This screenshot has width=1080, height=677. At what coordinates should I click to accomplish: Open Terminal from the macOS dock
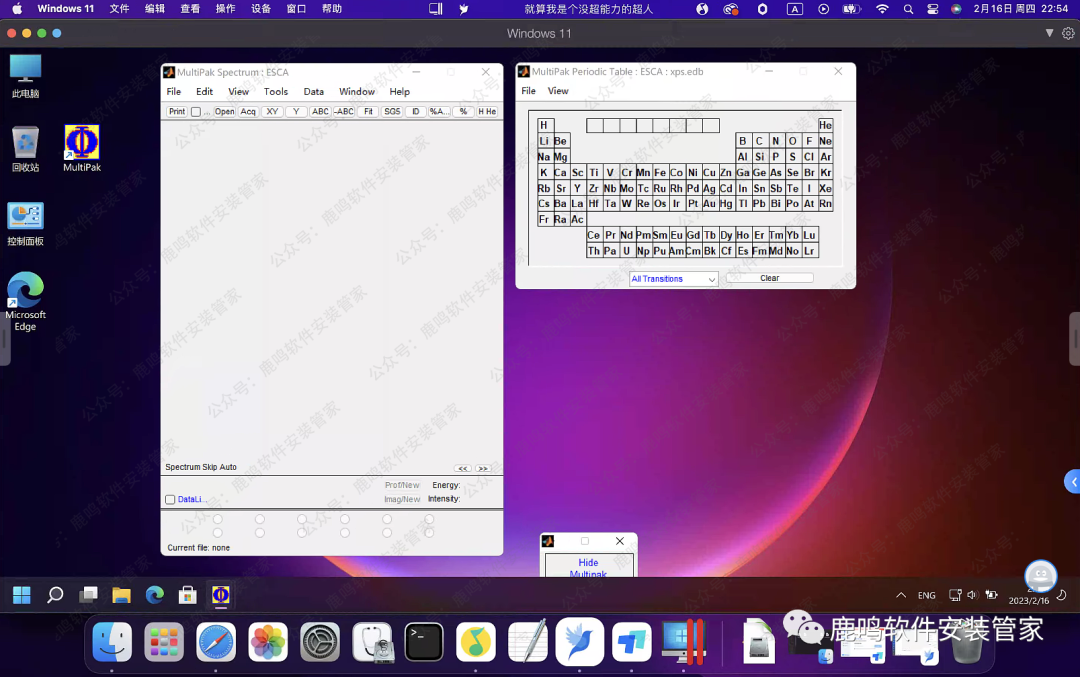point(424,641)
